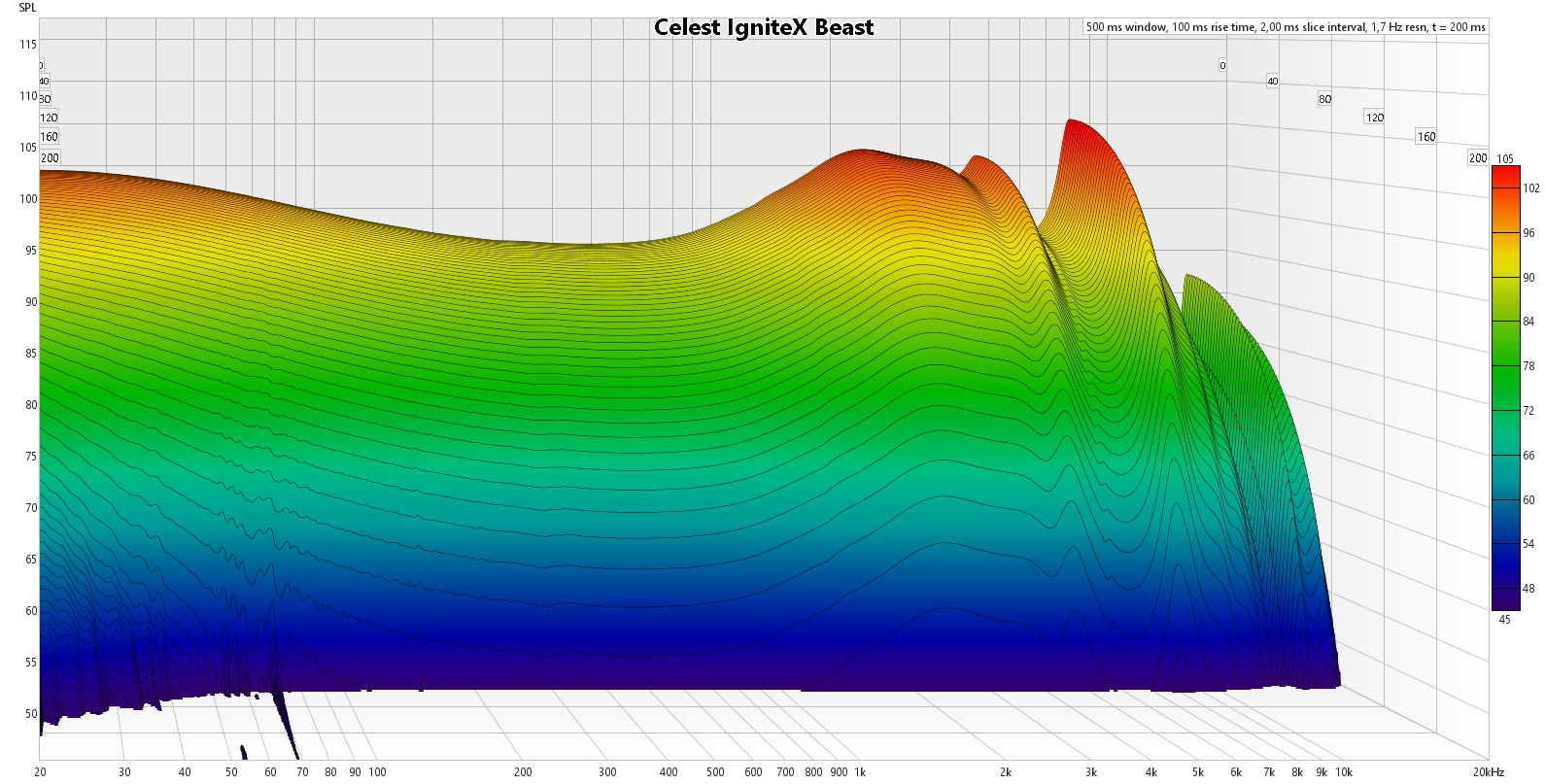Image resolution: width=1545 pixels, height=784 pixels.
Task: Click the 0 label on the right-side time axis
Action: [x=1222, y=66]
